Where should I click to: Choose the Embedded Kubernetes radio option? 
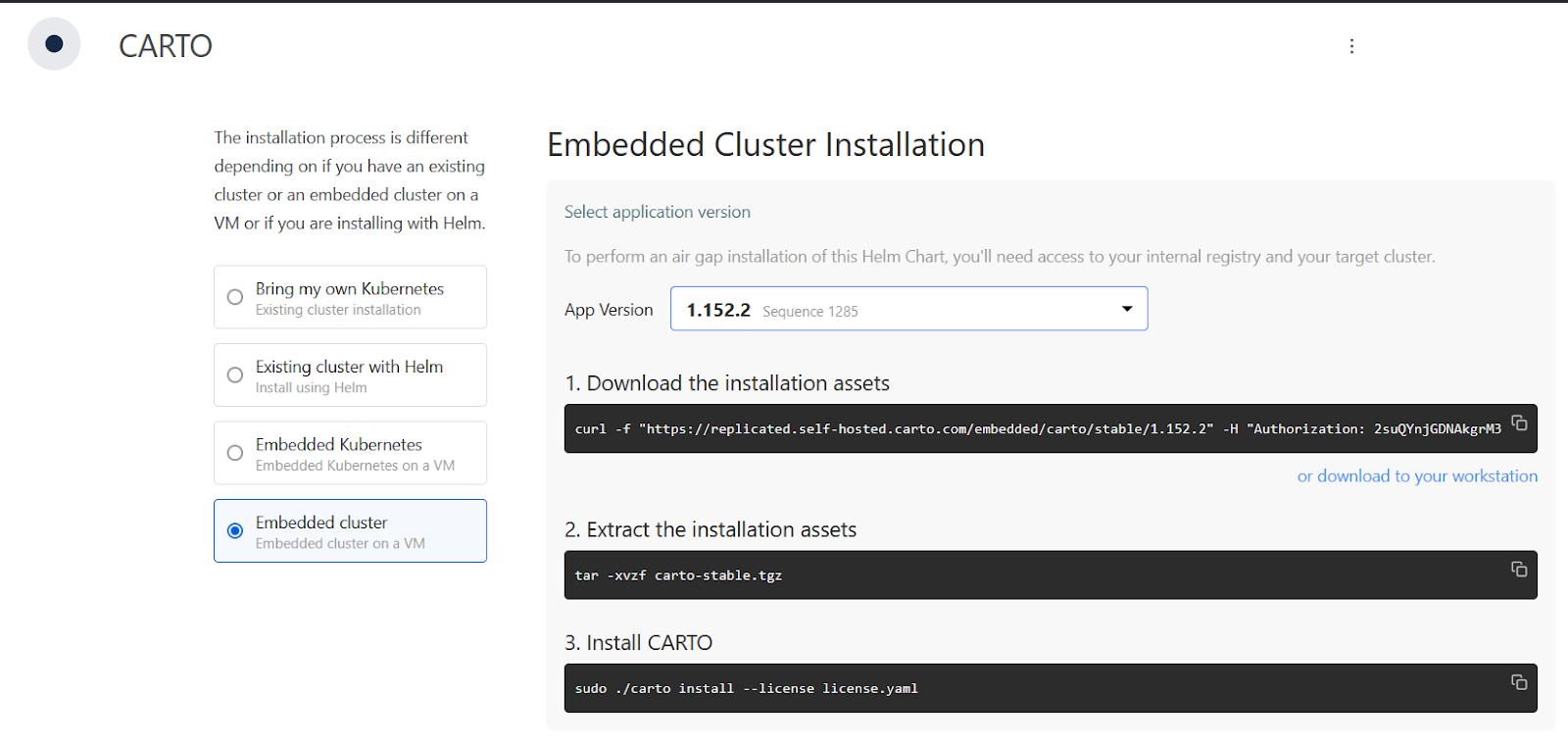point(235,453)
